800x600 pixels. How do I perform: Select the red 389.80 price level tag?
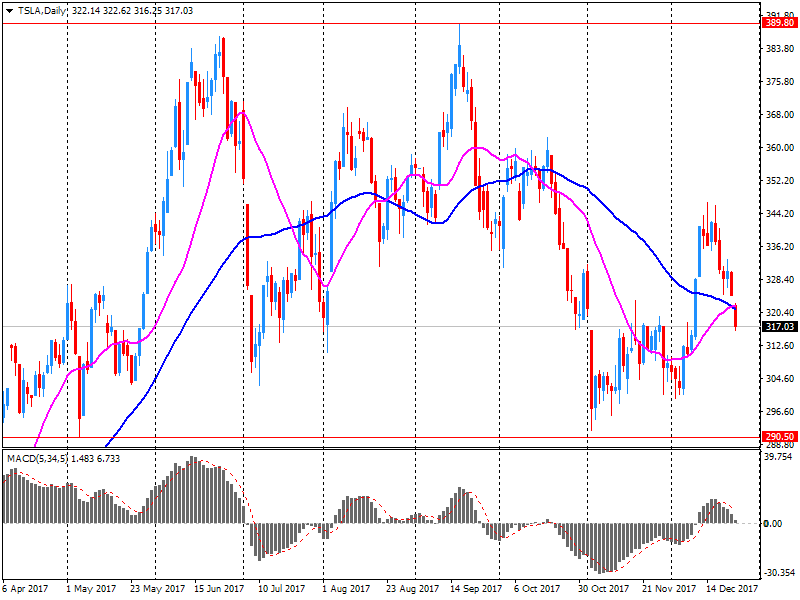[778, 22]
